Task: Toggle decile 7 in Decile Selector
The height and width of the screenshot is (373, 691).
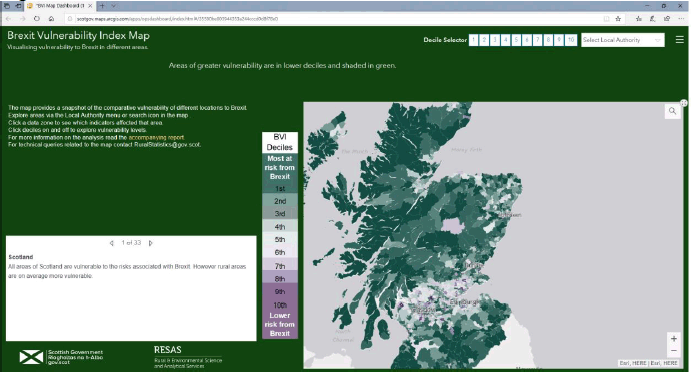Action: tap(538, 40)
